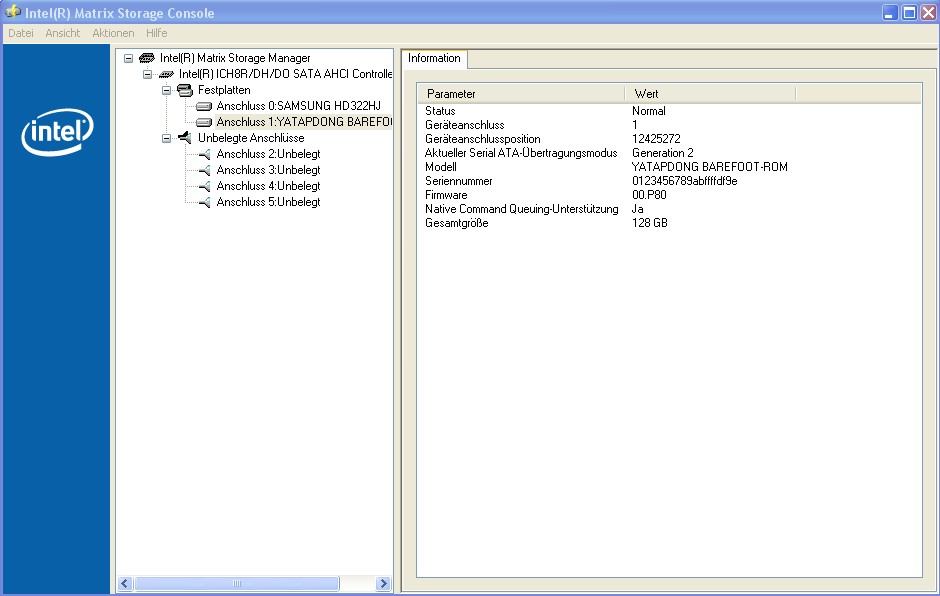Select the Festplatten tree entry

224,90
